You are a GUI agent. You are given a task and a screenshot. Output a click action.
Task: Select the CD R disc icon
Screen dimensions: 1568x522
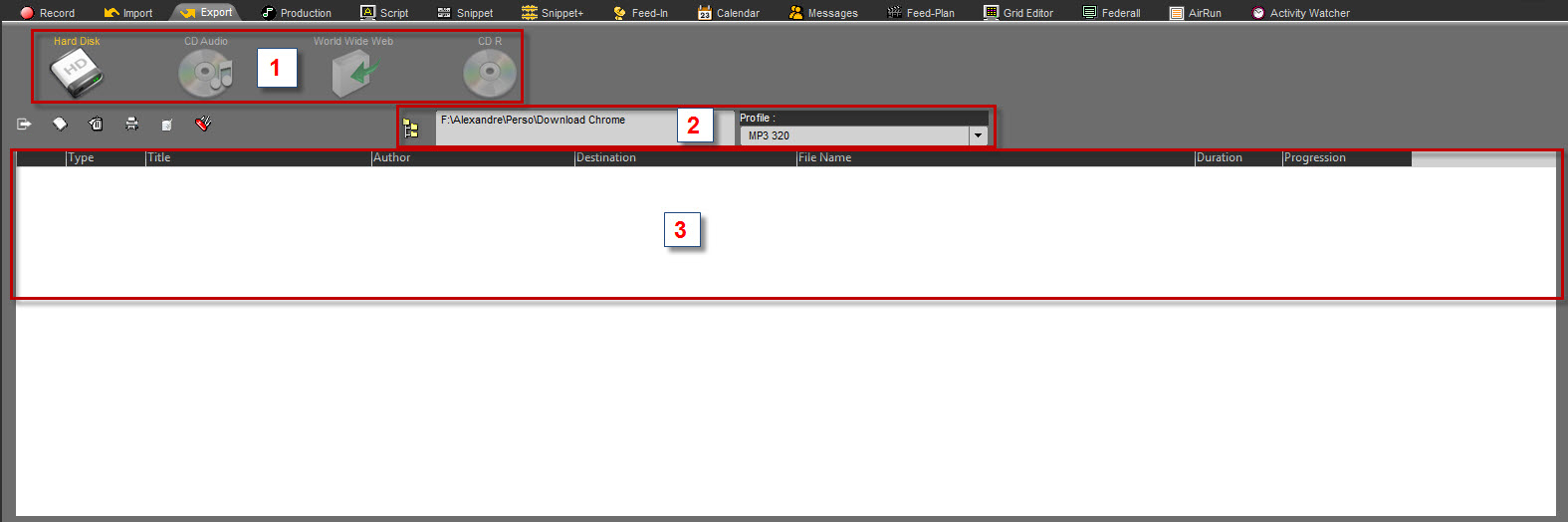(x=489, y=74)
